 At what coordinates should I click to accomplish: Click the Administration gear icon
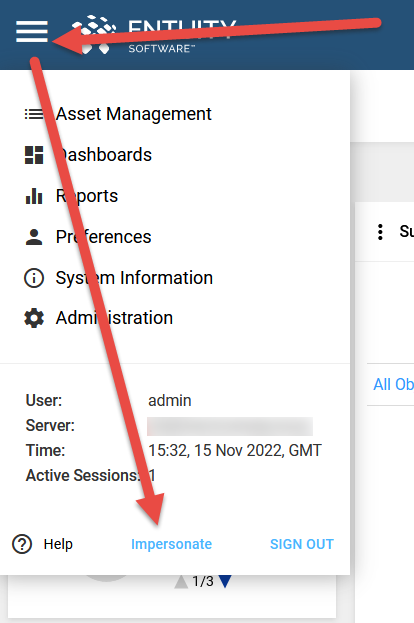(34, 318)
